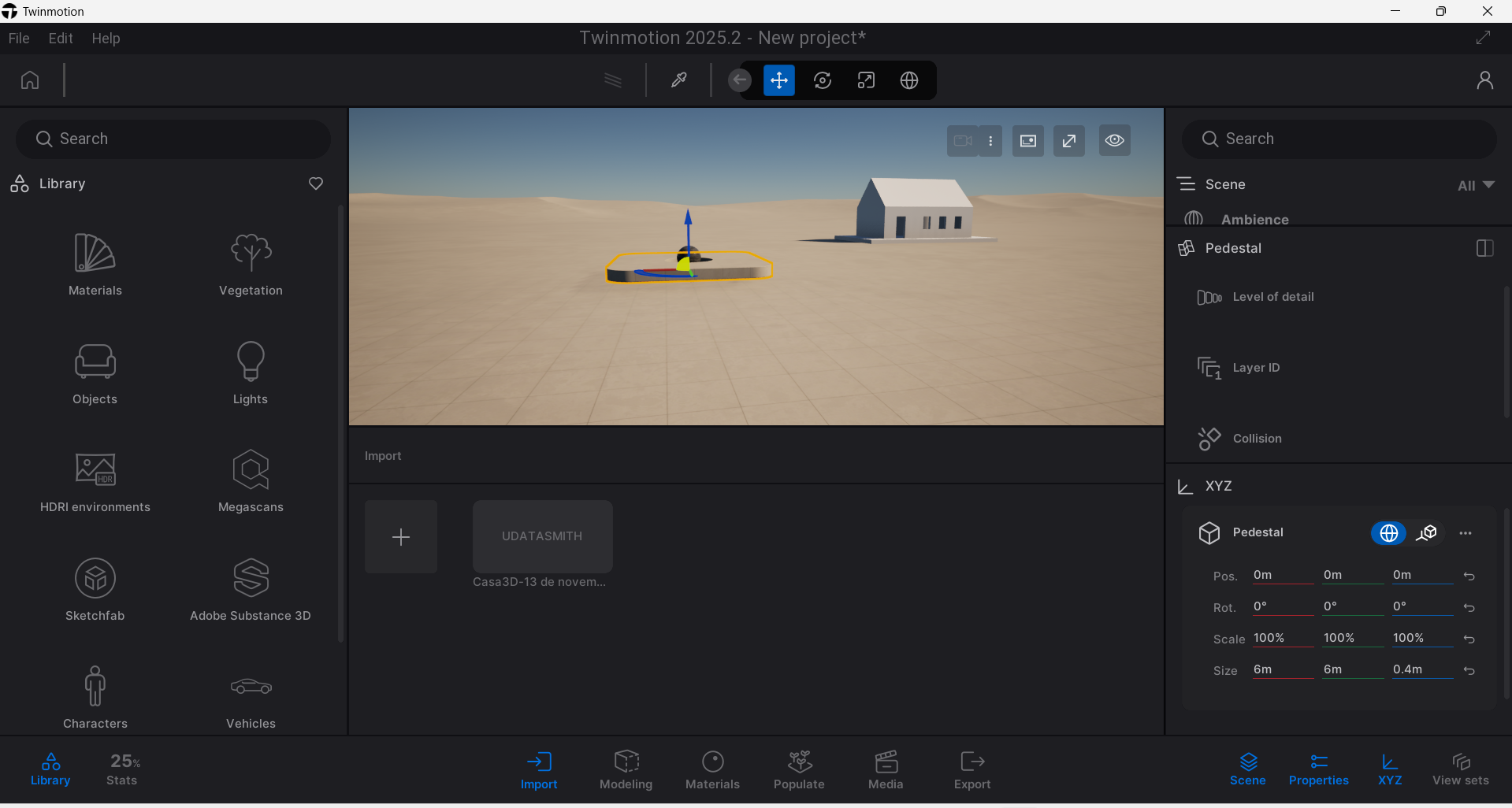Click the add import plus button
1512x808 pixels.
coord(401,537)
